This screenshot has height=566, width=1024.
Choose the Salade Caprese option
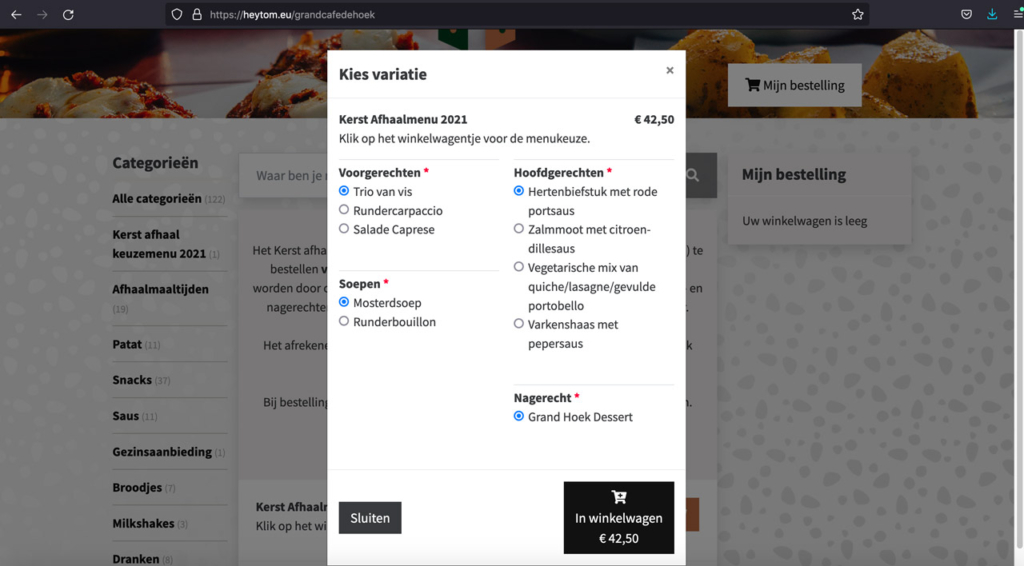point(344,229)
